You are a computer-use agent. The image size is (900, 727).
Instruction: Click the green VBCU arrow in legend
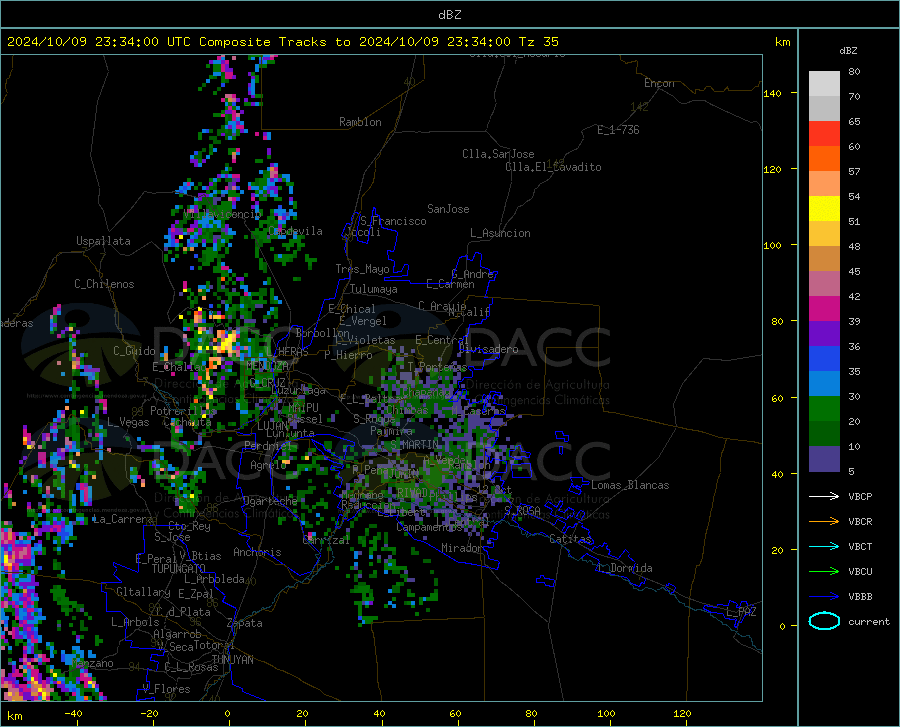click(x=824, y=572)
